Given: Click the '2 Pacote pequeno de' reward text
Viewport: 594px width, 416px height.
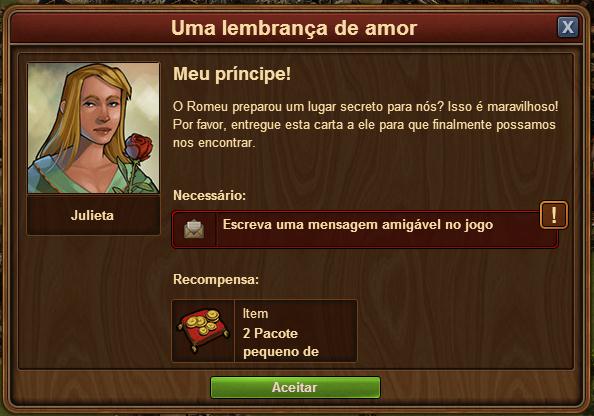Looking at the screenshot, I should (281, 342).
